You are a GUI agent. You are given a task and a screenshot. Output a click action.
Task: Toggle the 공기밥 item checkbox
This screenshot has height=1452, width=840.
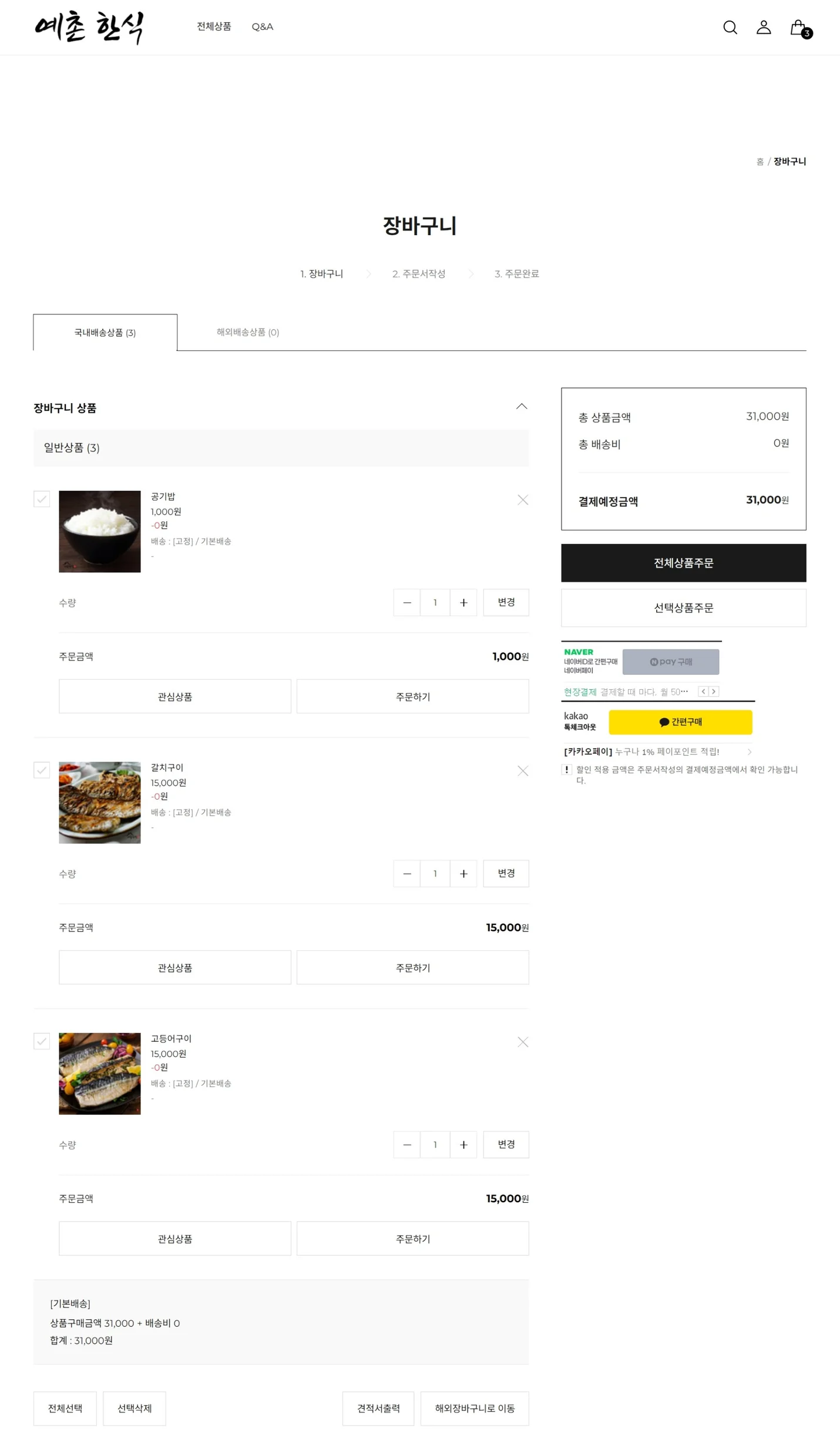[42, 499]
